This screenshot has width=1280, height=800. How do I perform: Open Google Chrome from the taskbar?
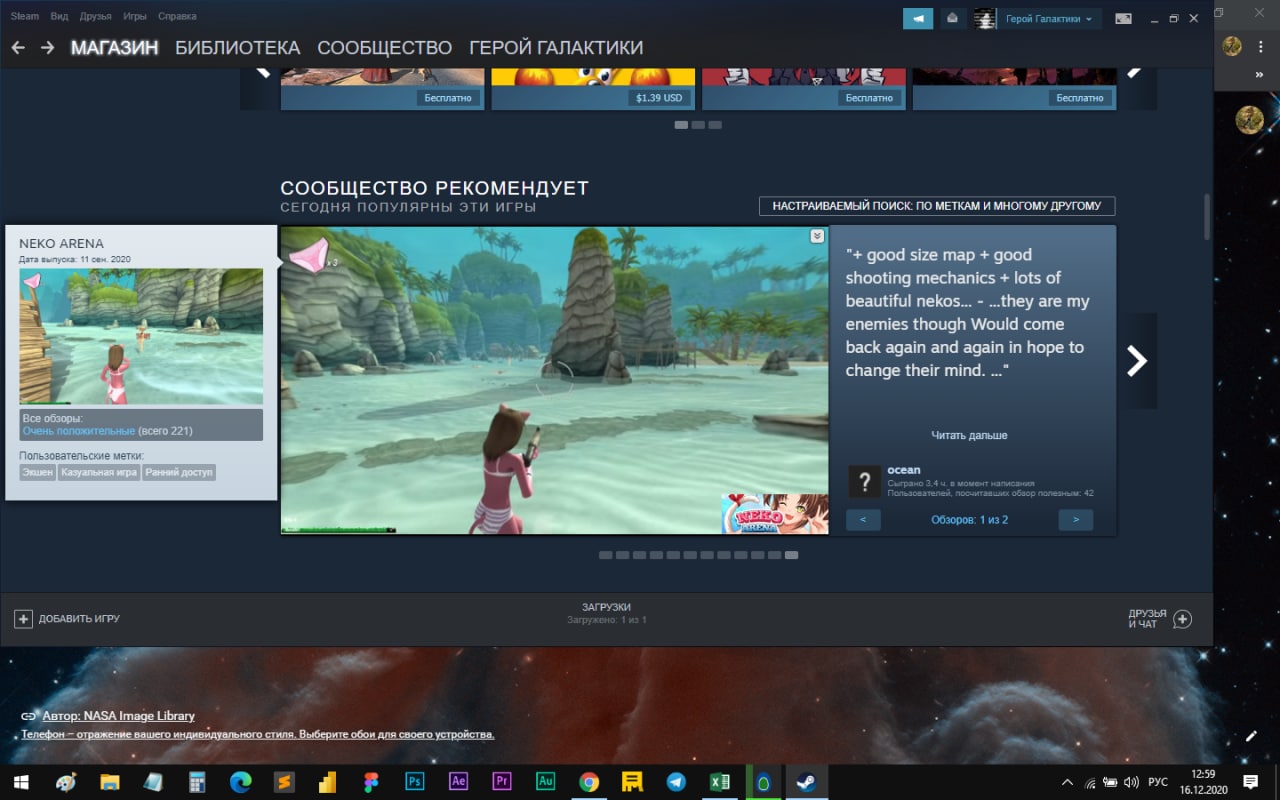pos(589,781)
